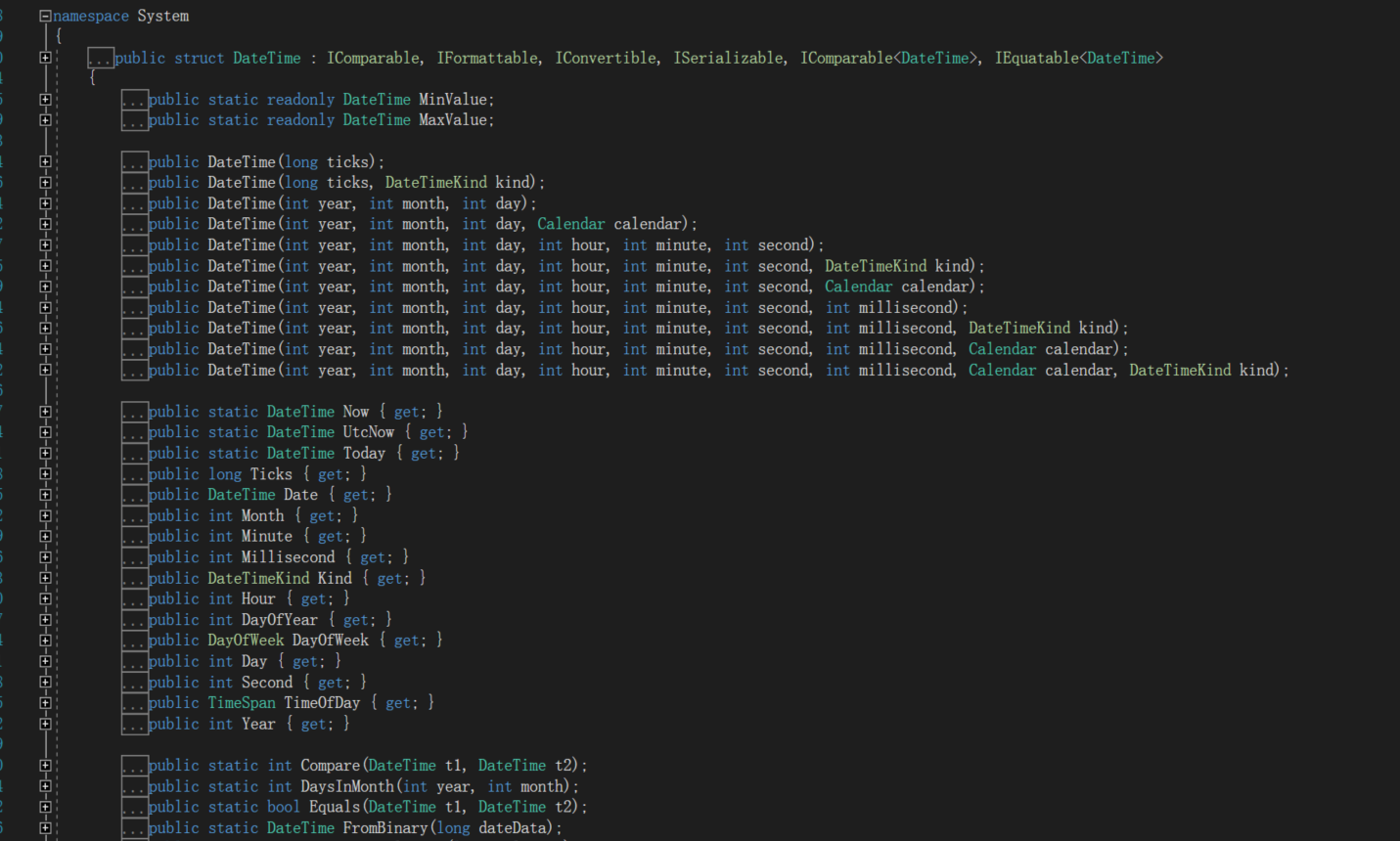This screenshot has height=841, width=1400.
Task: Click the Second property name
Action: 267,683
